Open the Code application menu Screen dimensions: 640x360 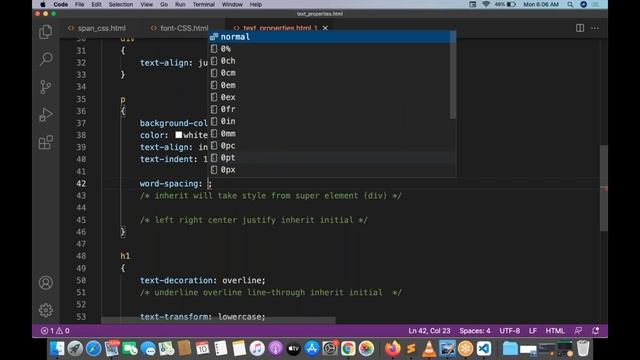point(60,4)
